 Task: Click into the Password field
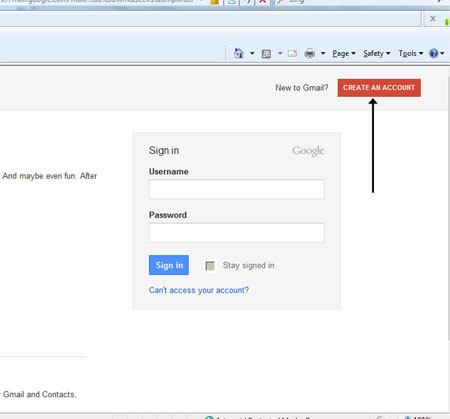click(237, 233)
